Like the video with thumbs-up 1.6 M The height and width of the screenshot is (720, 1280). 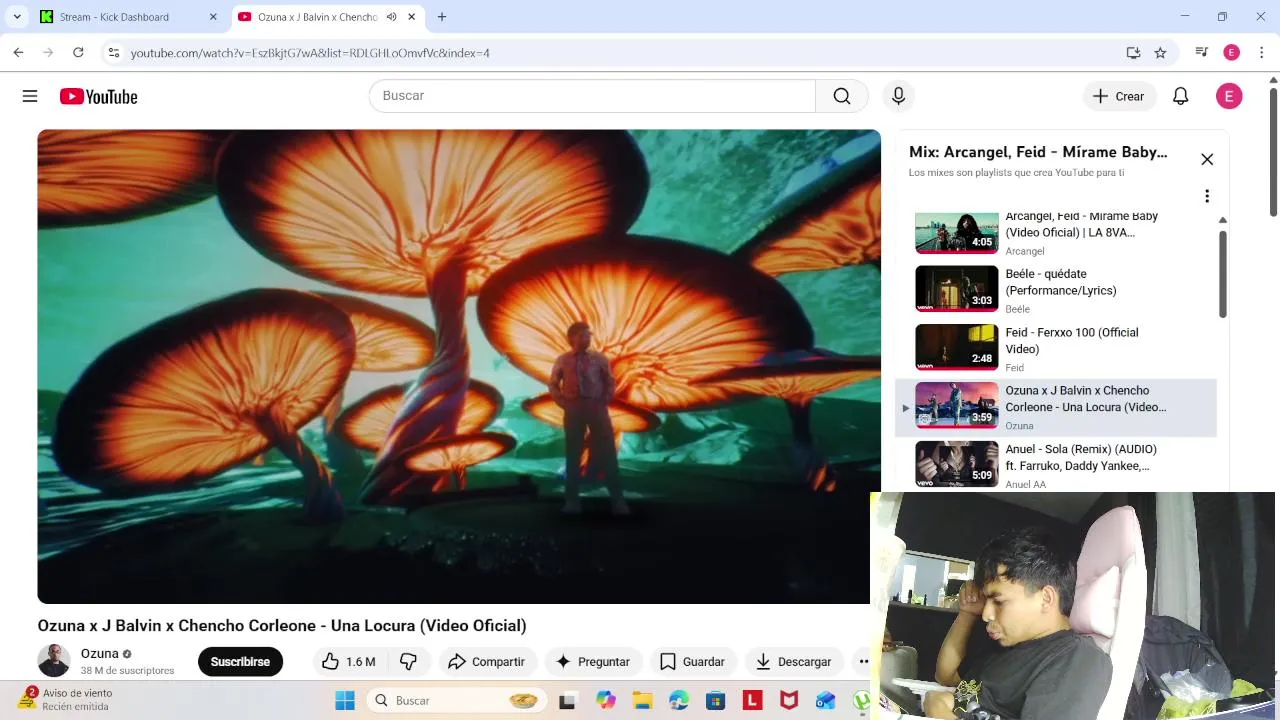click(348, 662)
